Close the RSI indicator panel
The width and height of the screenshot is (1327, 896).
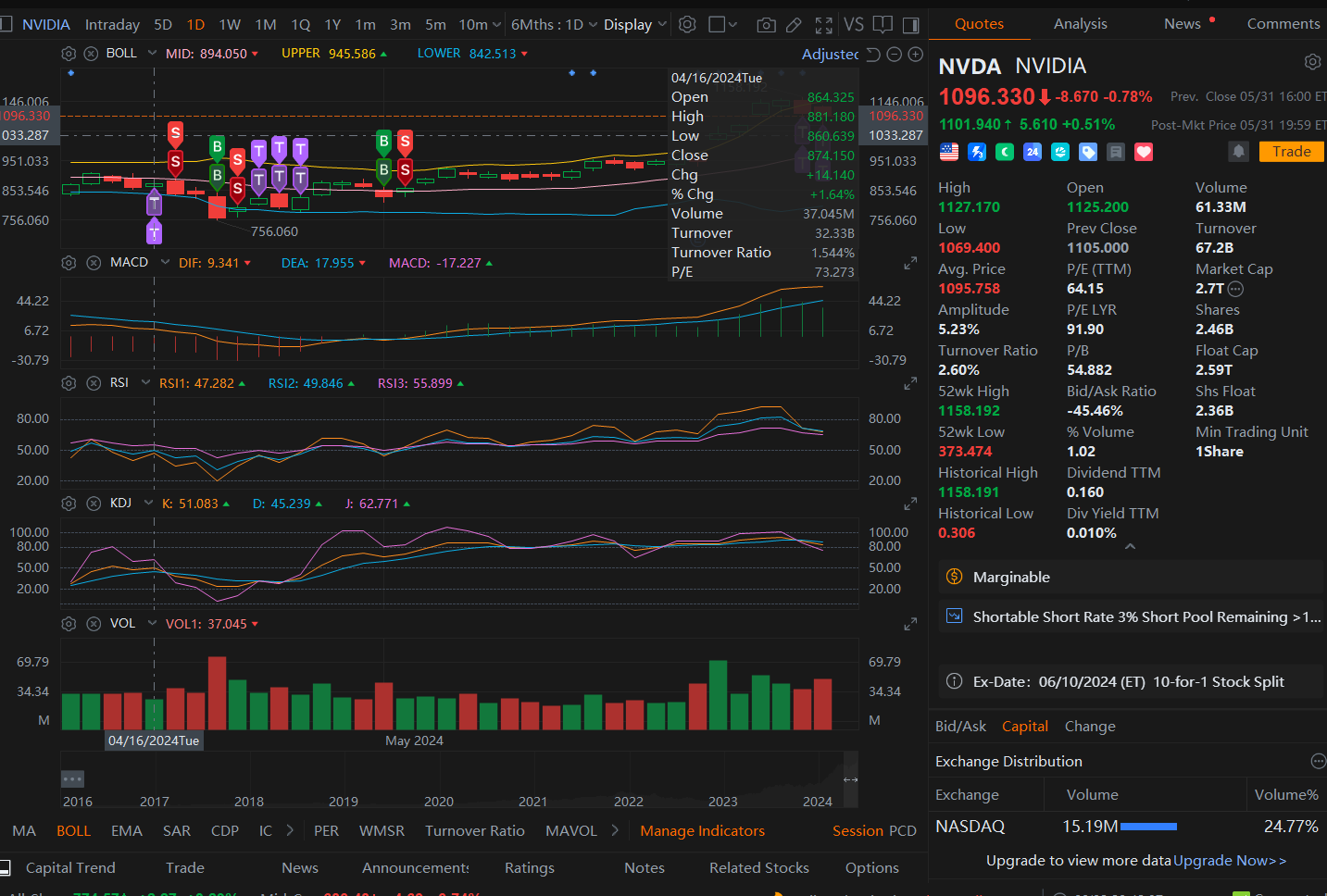(x=94, y=383)
